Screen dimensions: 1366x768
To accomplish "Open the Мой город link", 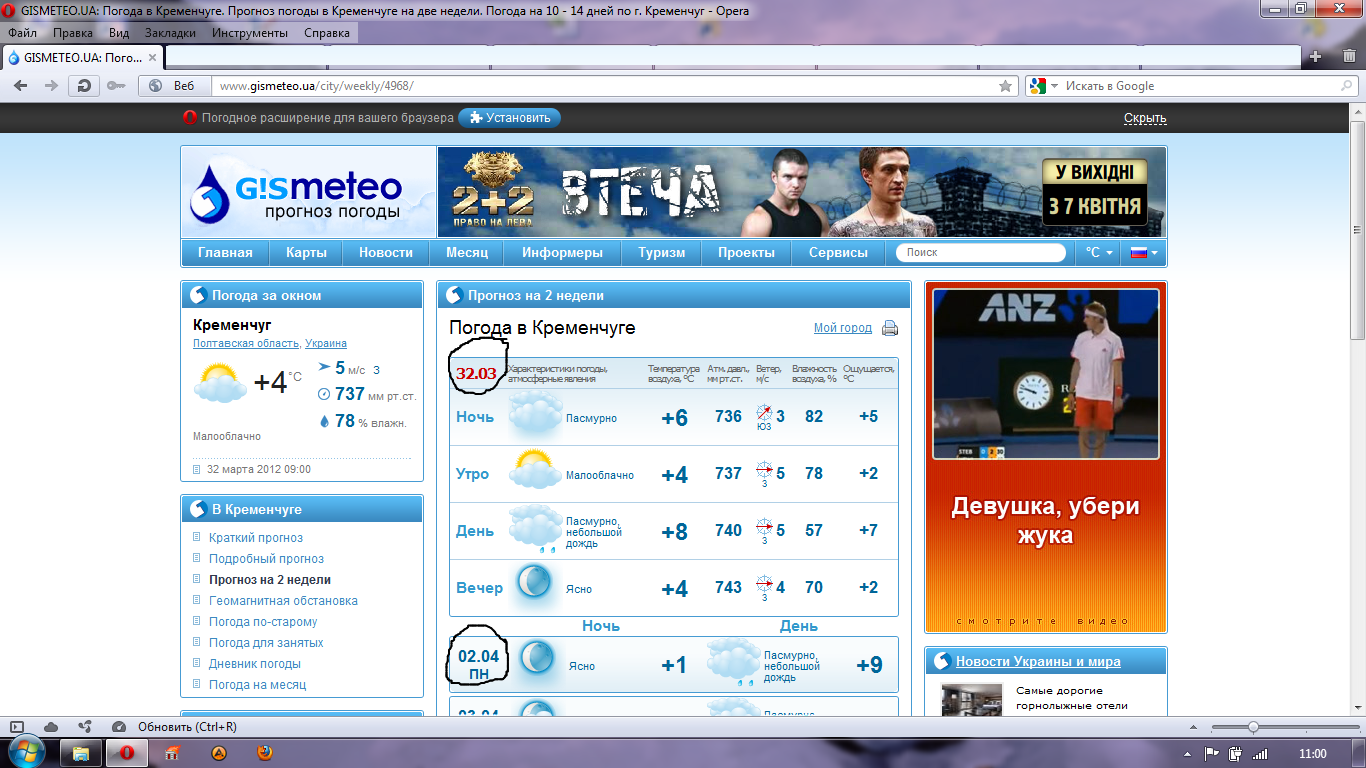I will point(843,328).
